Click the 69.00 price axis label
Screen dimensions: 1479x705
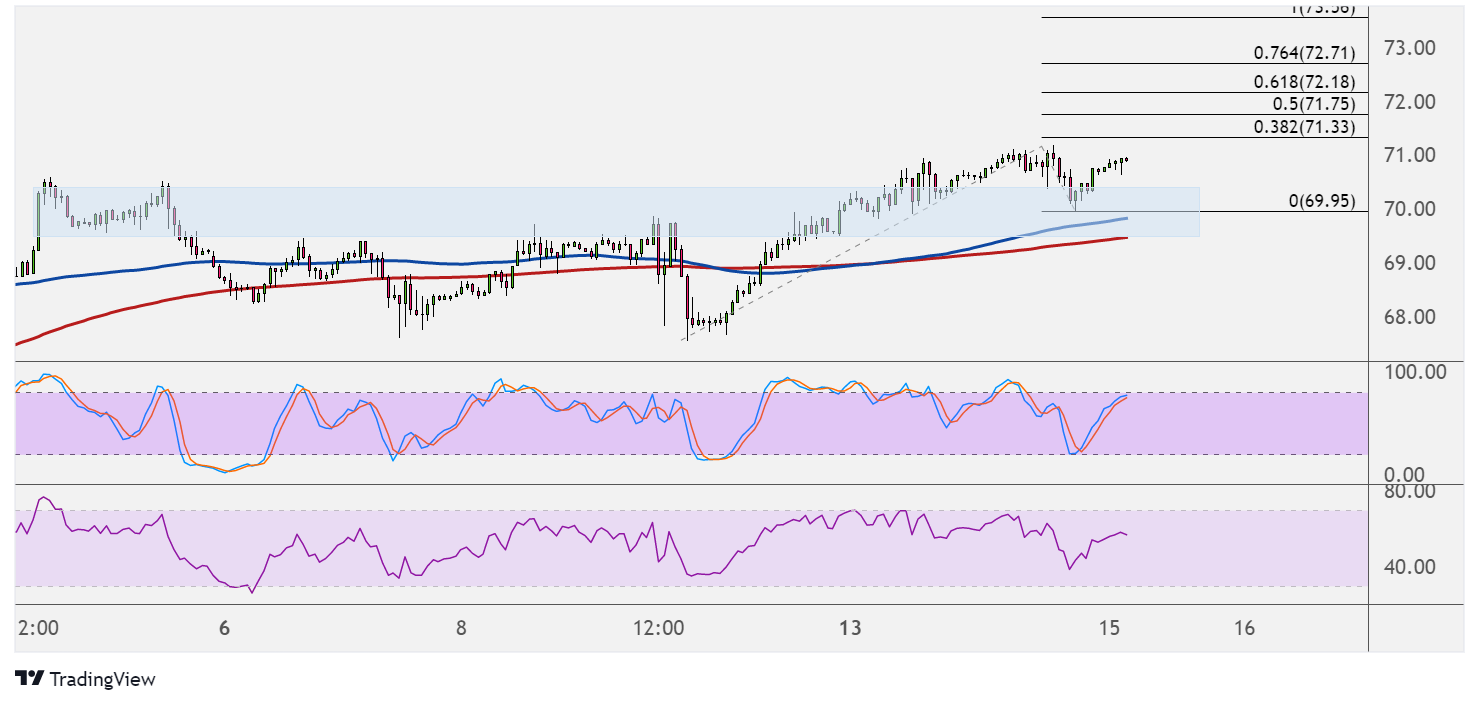1408,263
